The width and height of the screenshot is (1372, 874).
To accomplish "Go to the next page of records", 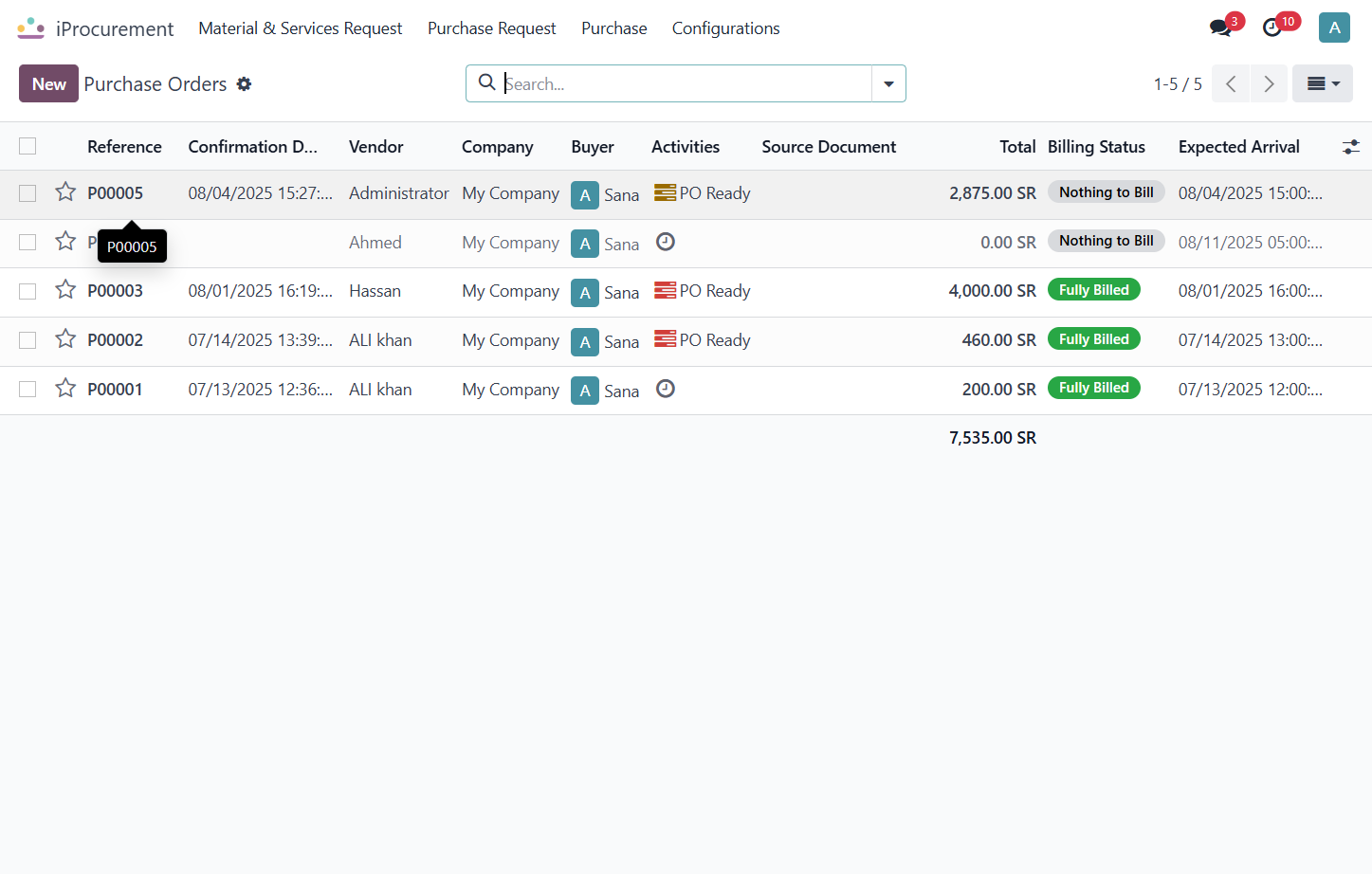I will tap(1269, 83).
